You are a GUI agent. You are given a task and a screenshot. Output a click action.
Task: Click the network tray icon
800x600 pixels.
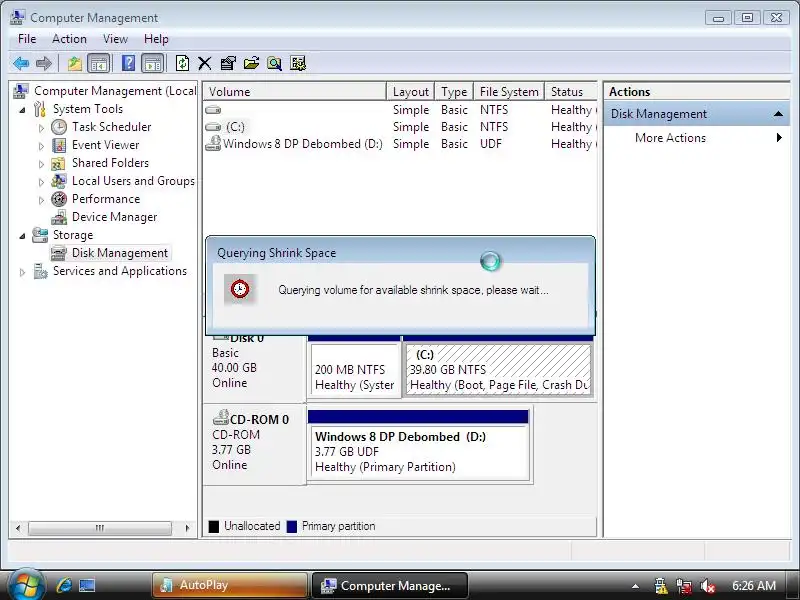pos(684,586)
